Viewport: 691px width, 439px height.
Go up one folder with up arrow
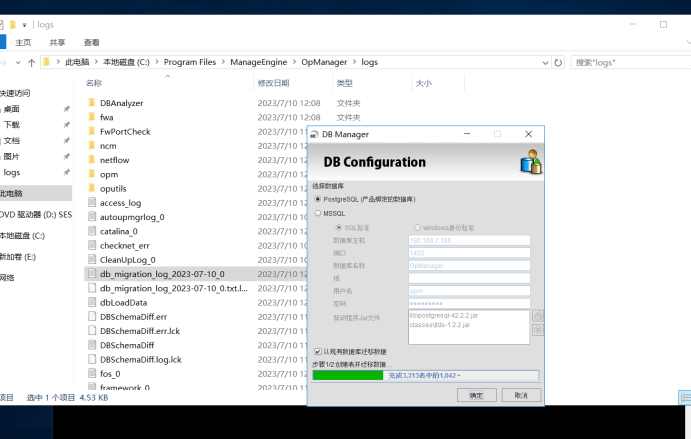(31, 63)
